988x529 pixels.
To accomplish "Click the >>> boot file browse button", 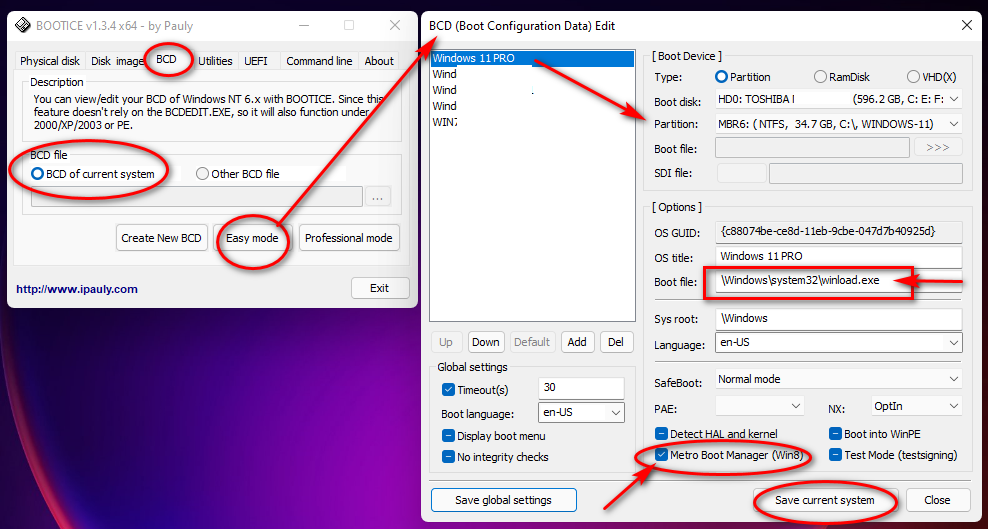I will tap(938, 147).
